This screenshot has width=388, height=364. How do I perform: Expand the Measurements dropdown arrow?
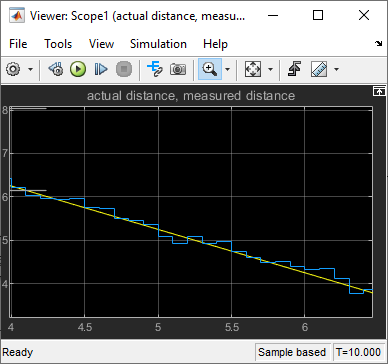(x=336, y=69)
